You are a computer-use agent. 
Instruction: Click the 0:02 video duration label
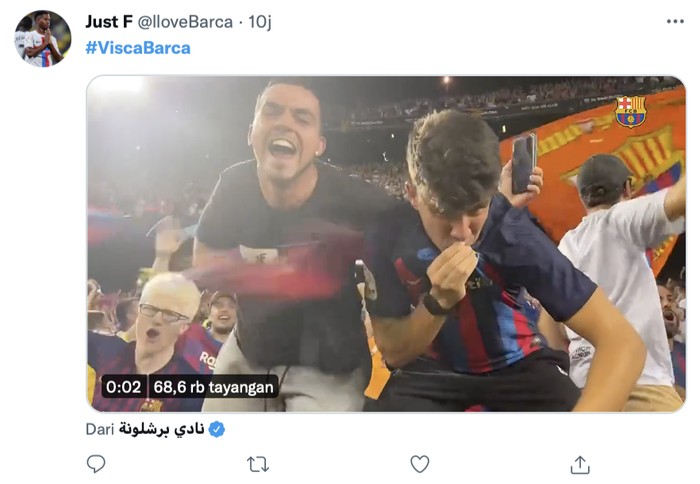(123, 386)
